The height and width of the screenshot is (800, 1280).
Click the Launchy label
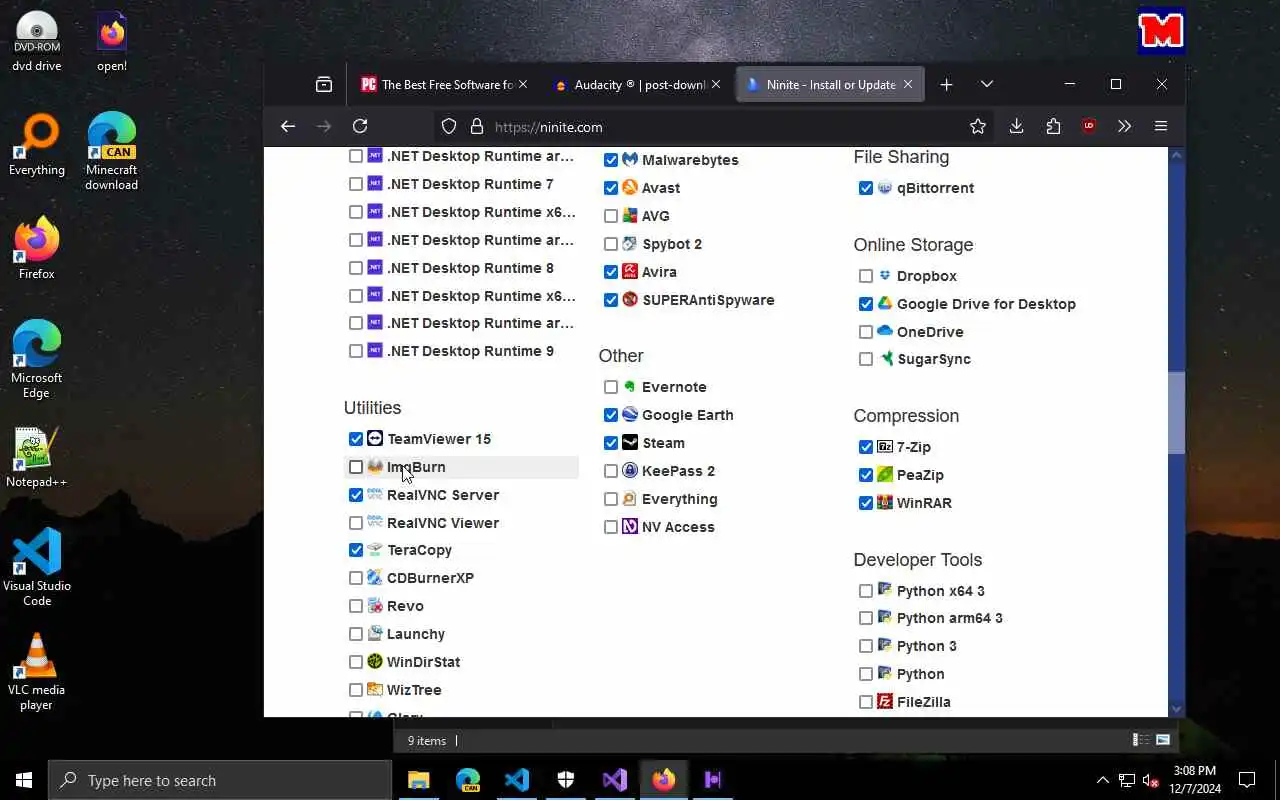416,634
